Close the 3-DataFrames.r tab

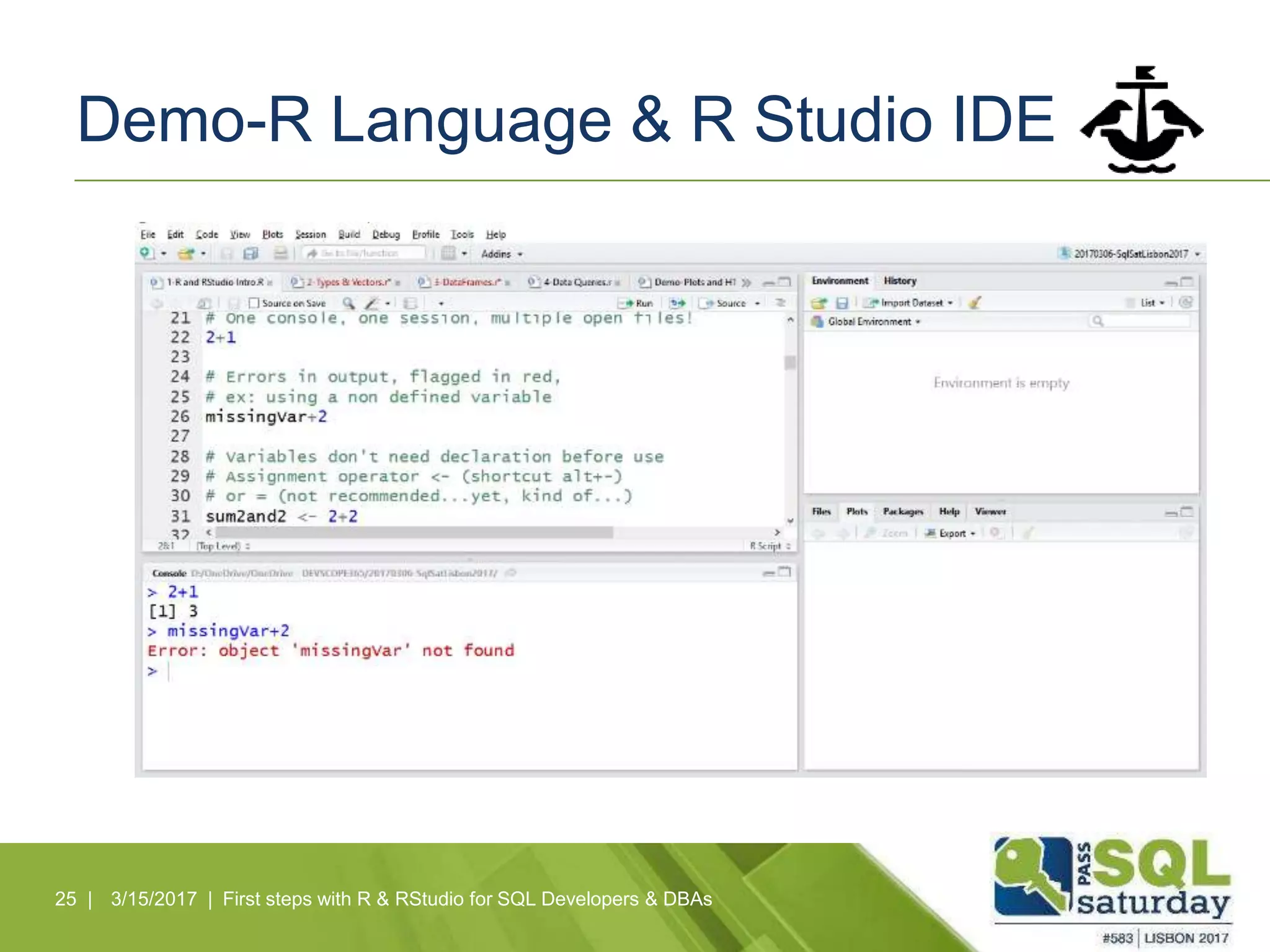pyautogui.click(x=507, y=283)
